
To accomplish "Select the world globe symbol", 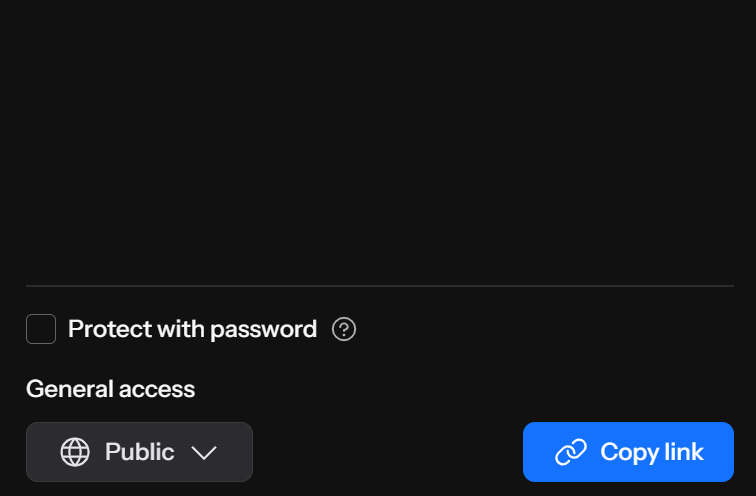I will [x=75, y=452].
